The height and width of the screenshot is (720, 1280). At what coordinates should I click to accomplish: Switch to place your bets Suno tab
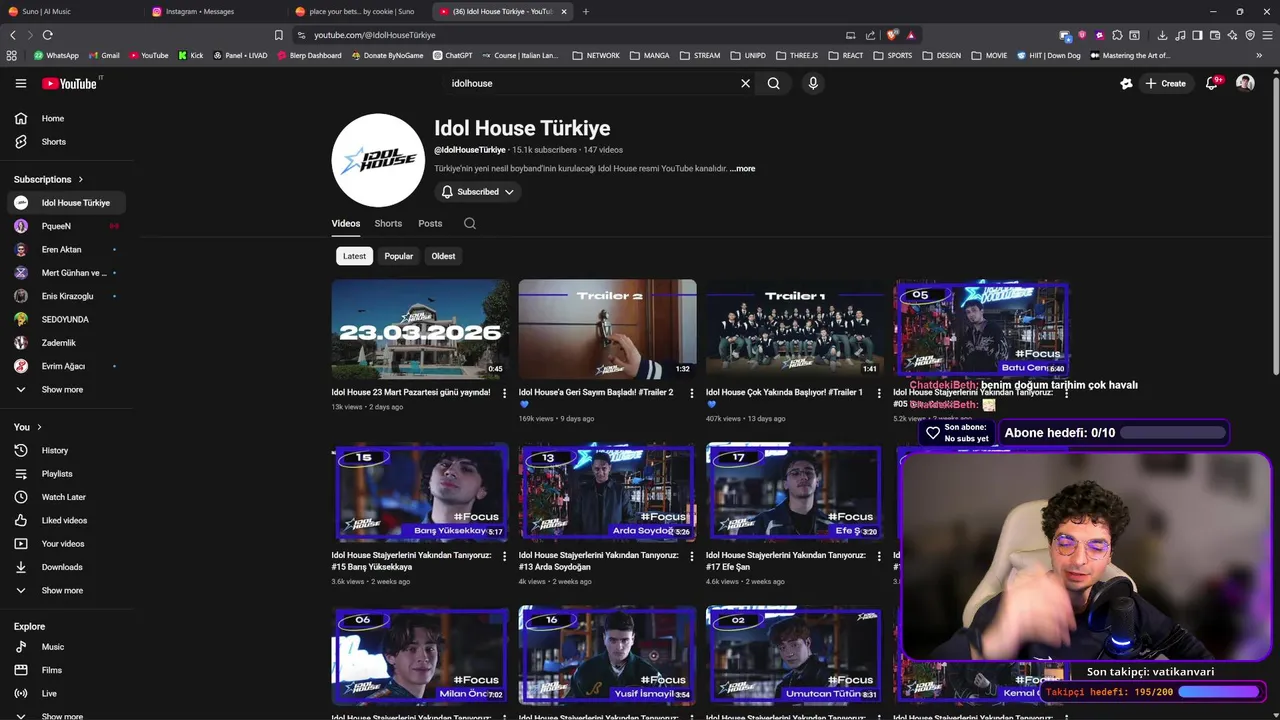(358, 12)
